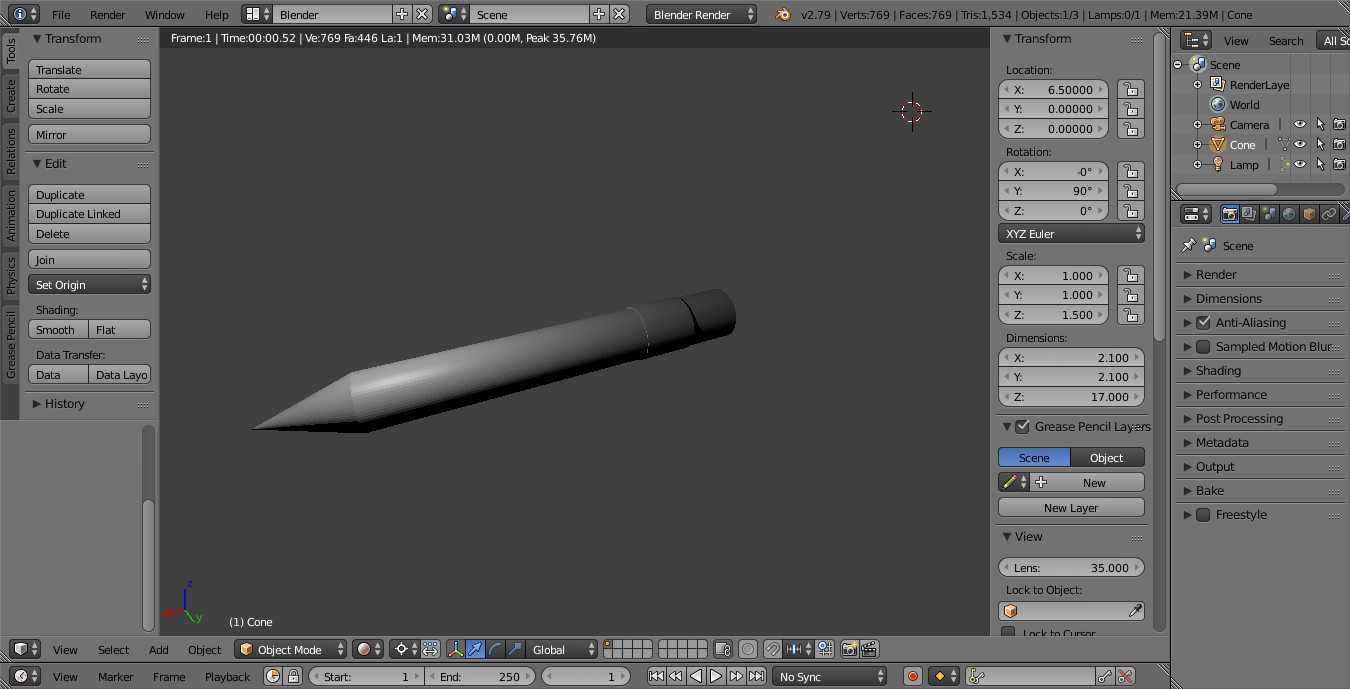Image resolution: width=1350 pixels, height=689 pixels.
Task: Click the Duplicate Linked button
Action: coord(89,214)
